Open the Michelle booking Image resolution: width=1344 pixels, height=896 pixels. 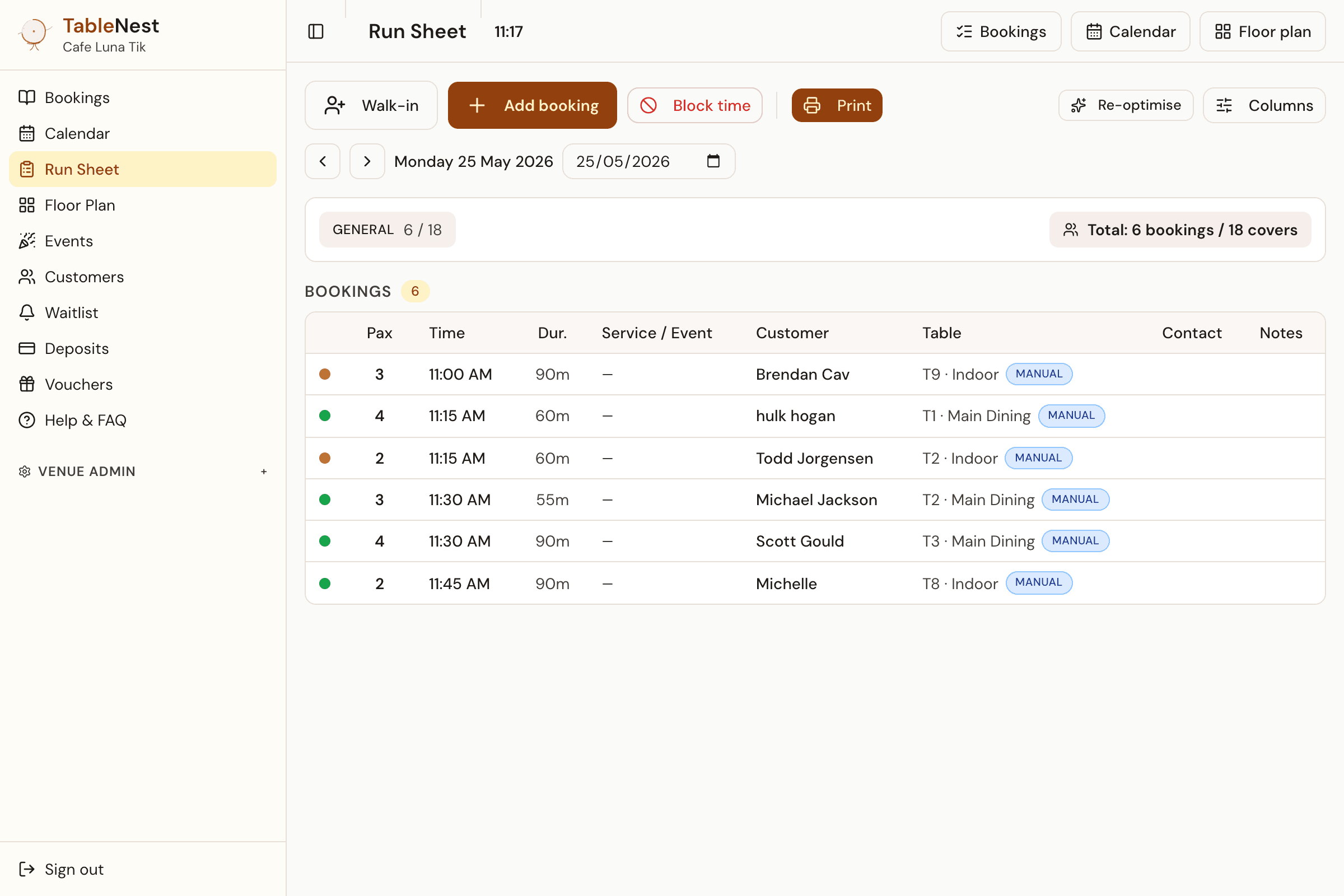coord(815,584)
